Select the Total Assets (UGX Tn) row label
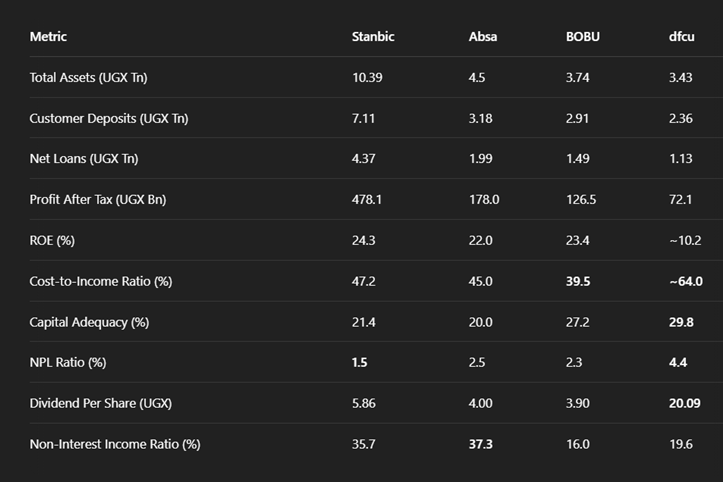The width and height of the screenshot is (723, 482). click(x=89, y=77)
